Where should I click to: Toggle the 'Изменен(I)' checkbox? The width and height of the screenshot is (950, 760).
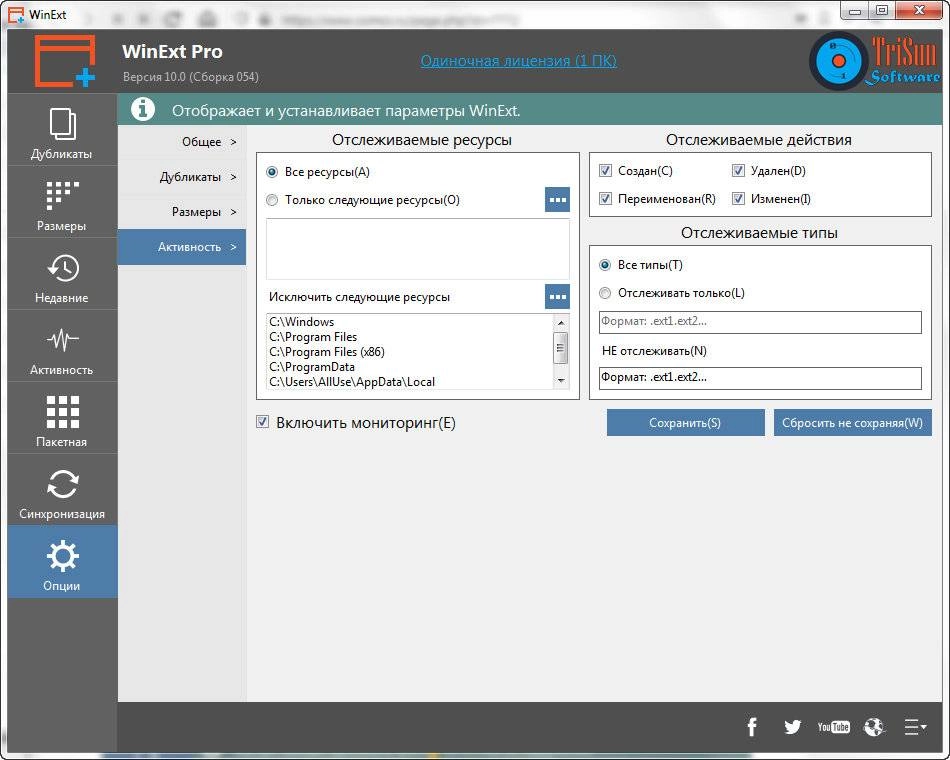pyautogui.click(x=738, y=198)
